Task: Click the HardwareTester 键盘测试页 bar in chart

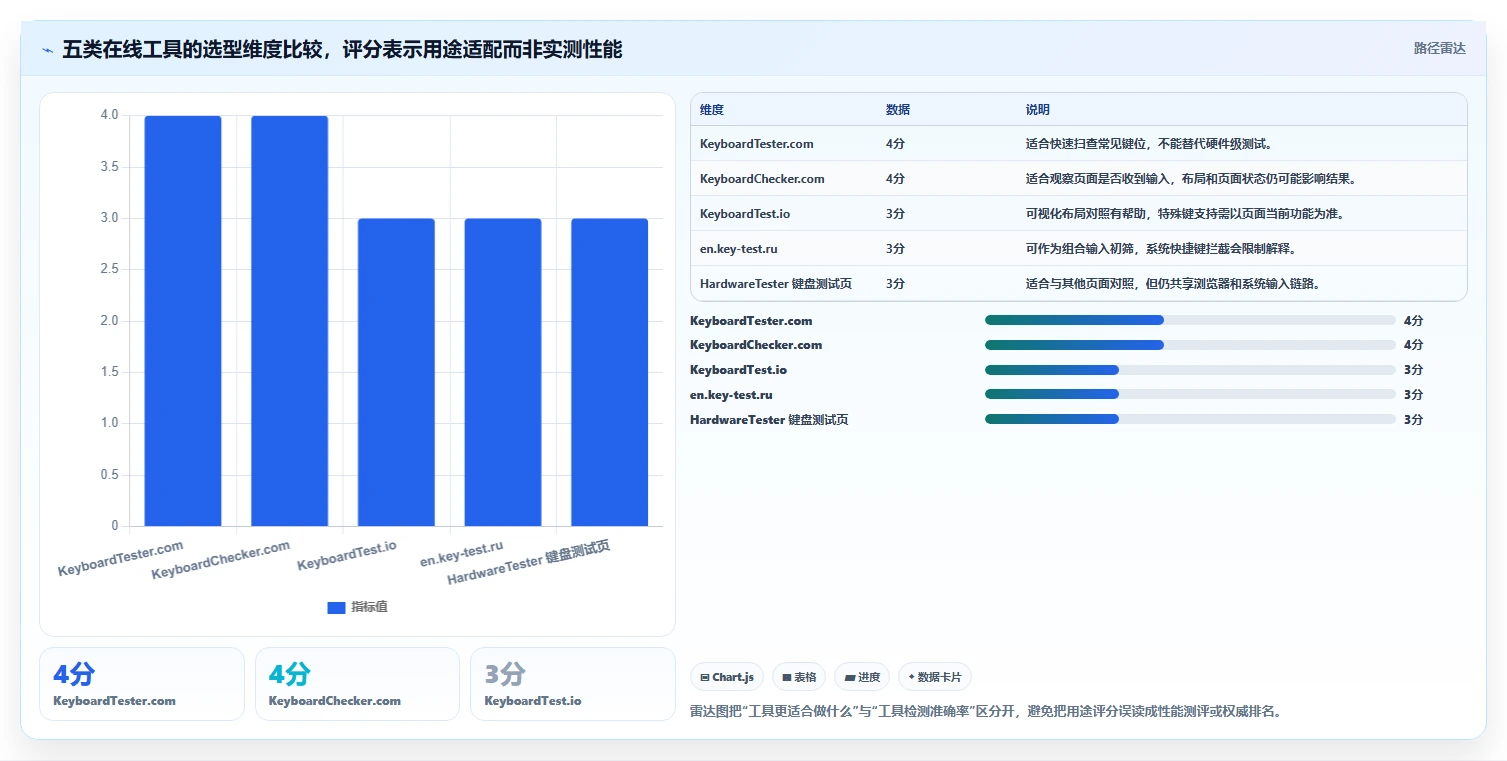Action: click(609, 372)
